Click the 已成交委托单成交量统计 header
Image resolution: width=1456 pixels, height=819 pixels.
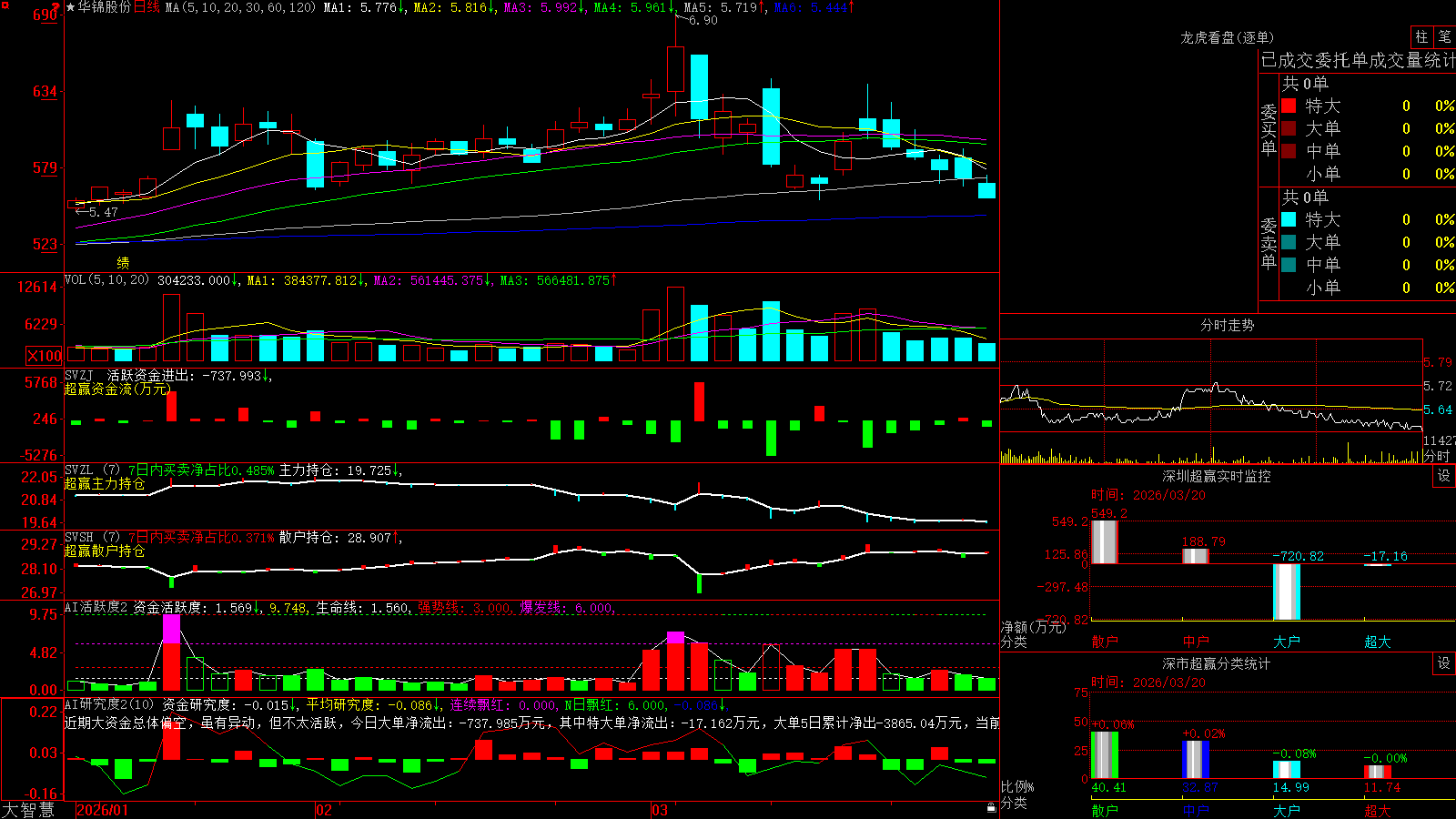click(1358, 60)
